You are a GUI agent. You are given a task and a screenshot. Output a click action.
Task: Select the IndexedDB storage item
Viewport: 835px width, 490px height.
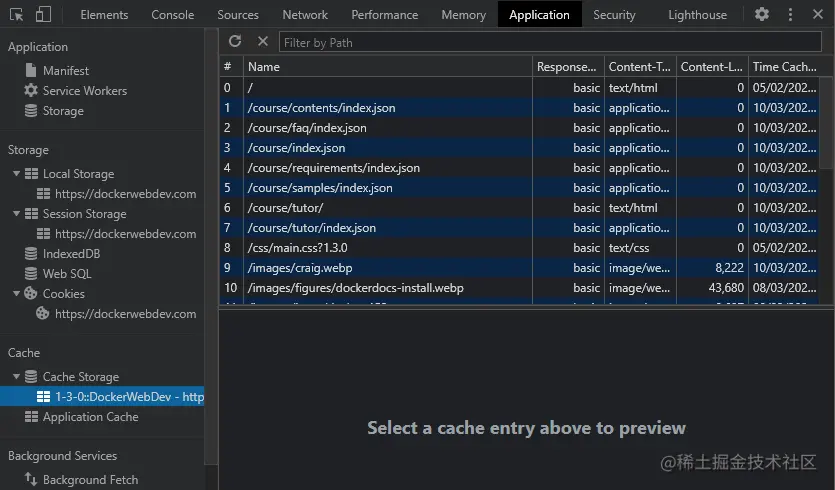click(71, 254)
